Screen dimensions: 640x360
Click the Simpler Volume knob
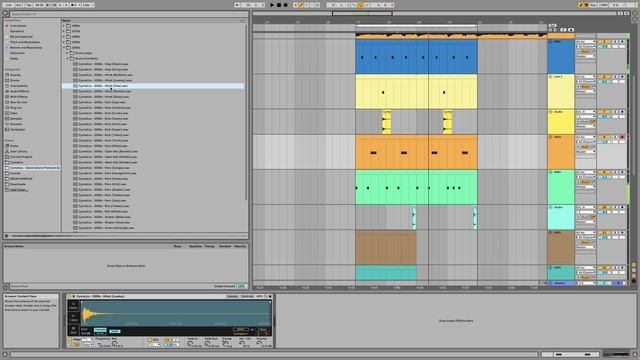click(x=260, y=344)
